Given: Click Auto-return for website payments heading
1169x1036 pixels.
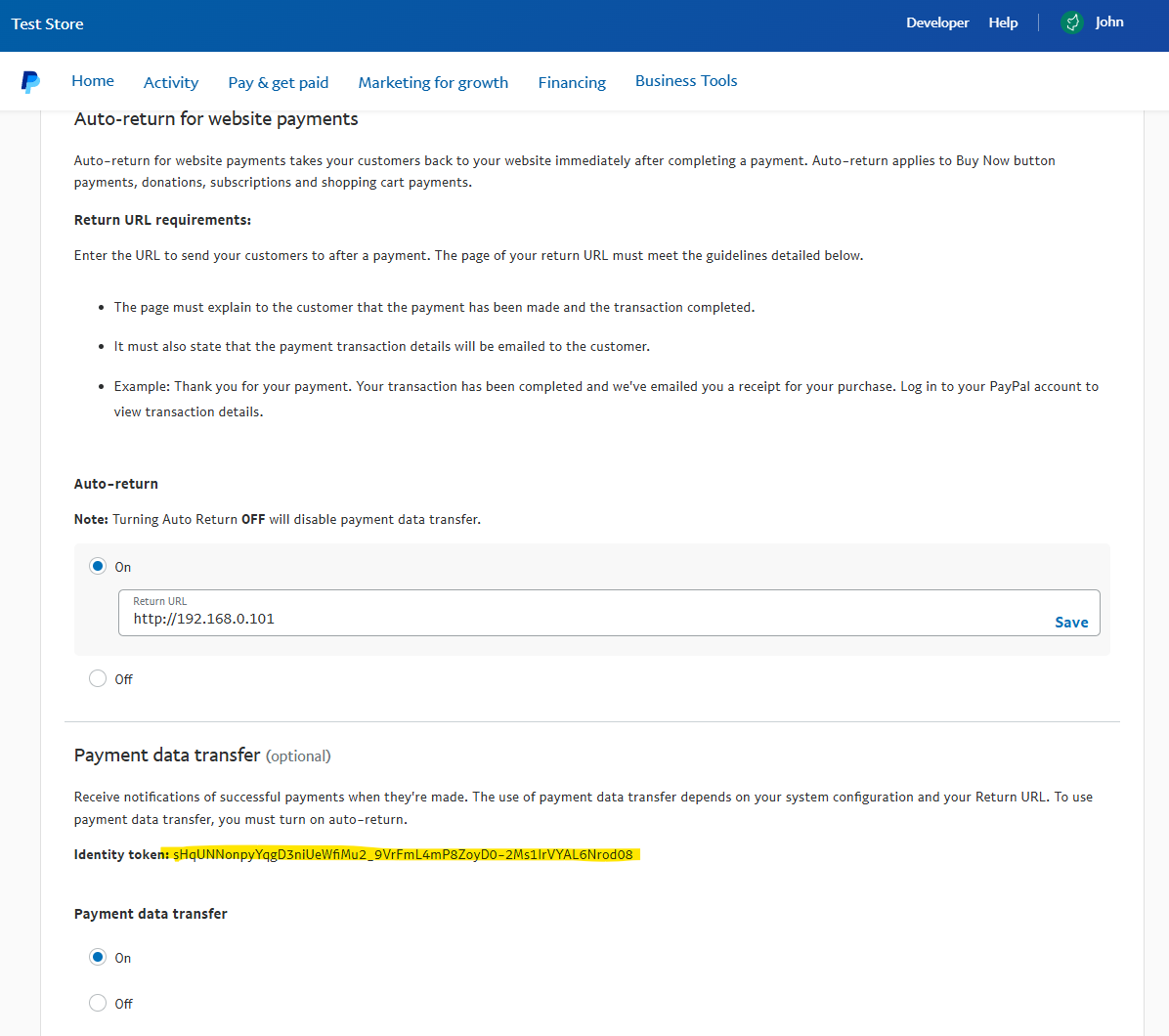Looking at the screenshot, I should [x=216, y=119].
